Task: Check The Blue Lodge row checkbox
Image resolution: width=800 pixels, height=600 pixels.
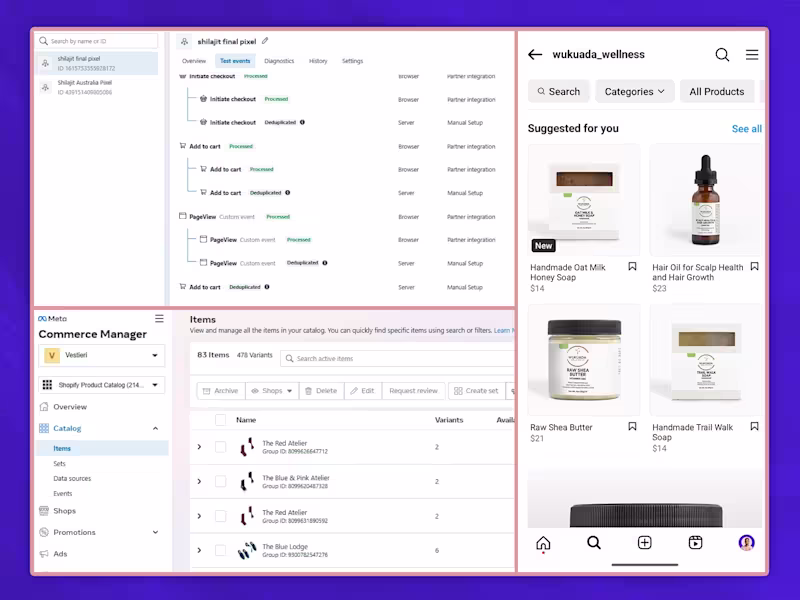Action: coord(220,551)
